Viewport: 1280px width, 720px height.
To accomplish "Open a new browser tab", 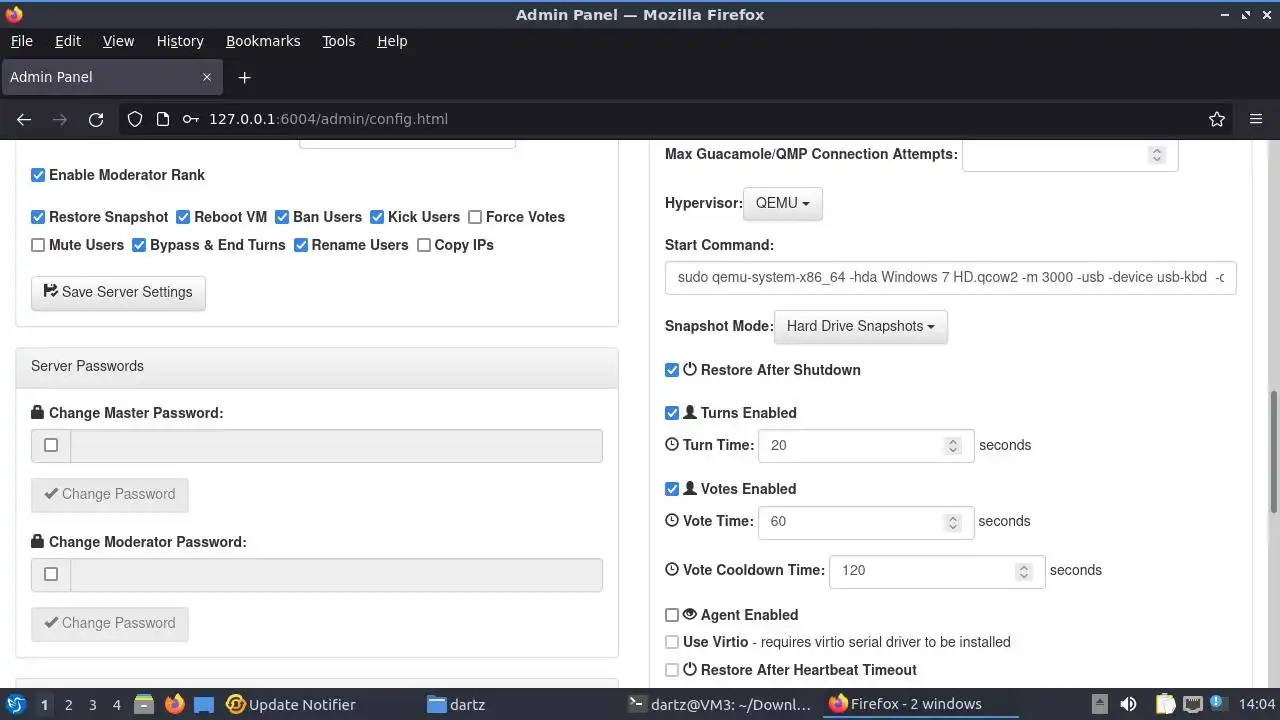I will click(244, 77).
